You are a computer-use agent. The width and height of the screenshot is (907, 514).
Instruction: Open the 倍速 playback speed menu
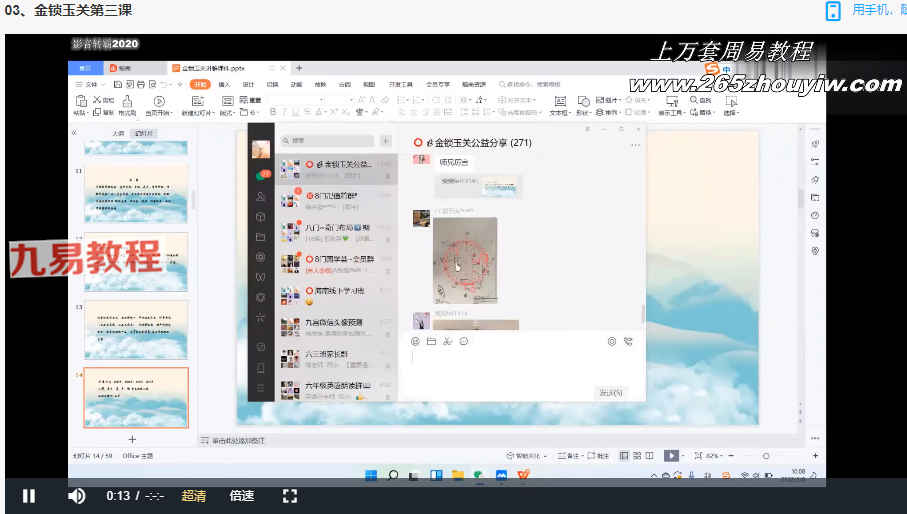(241, 496)
